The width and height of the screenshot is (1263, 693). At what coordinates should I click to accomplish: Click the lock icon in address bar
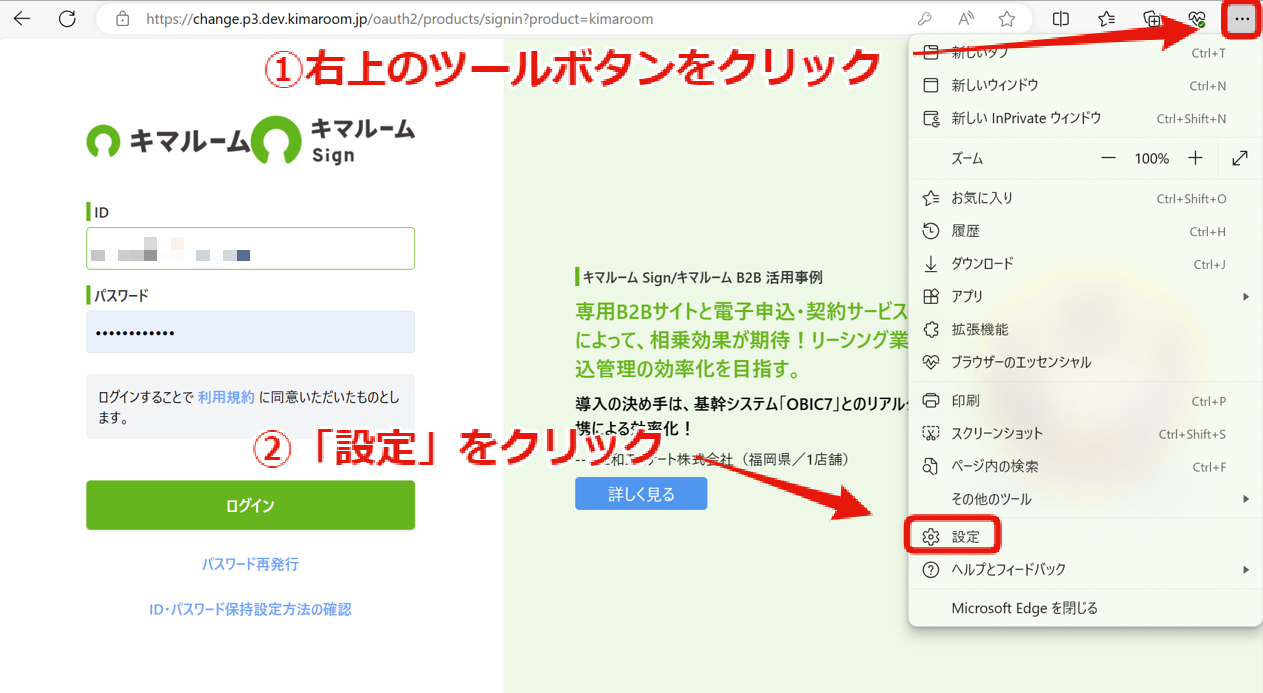coord(122,19)
